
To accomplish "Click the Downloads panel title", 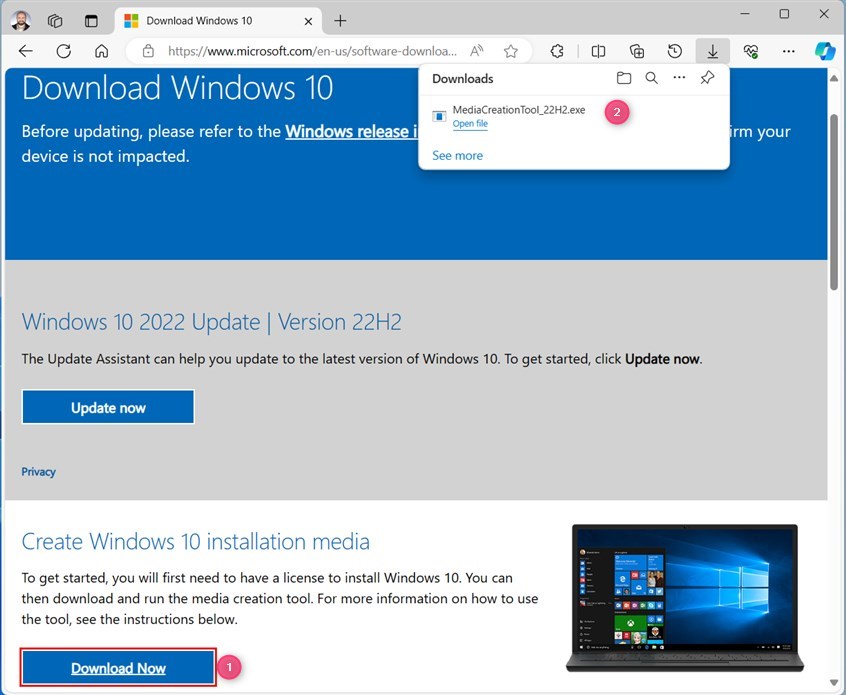I will [x=462, y=79].
